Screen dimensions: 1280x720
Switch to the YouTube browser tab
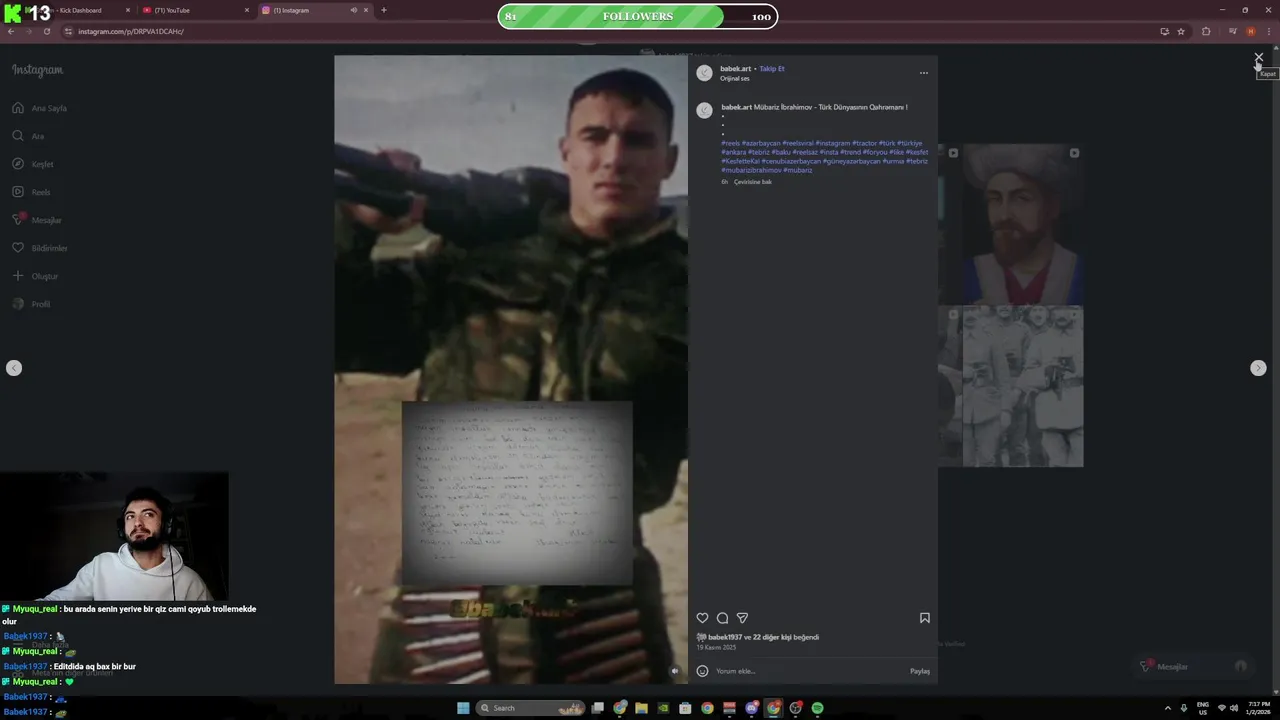tap(195, 10)
